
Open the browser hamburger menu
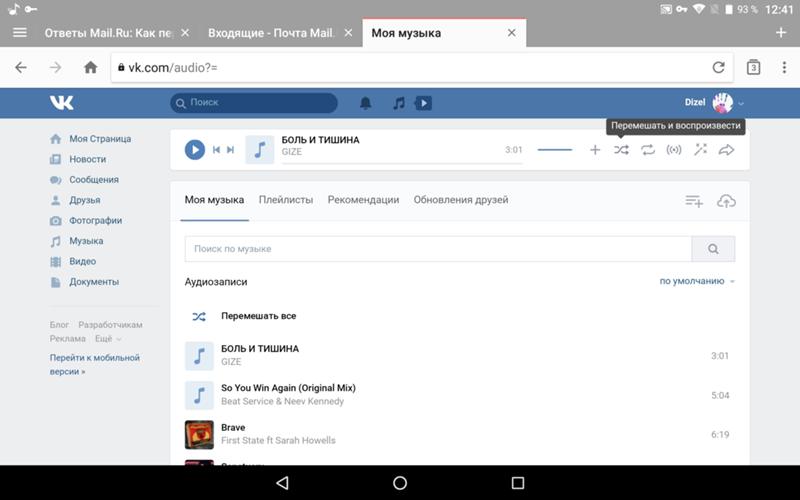pos(19,33)
